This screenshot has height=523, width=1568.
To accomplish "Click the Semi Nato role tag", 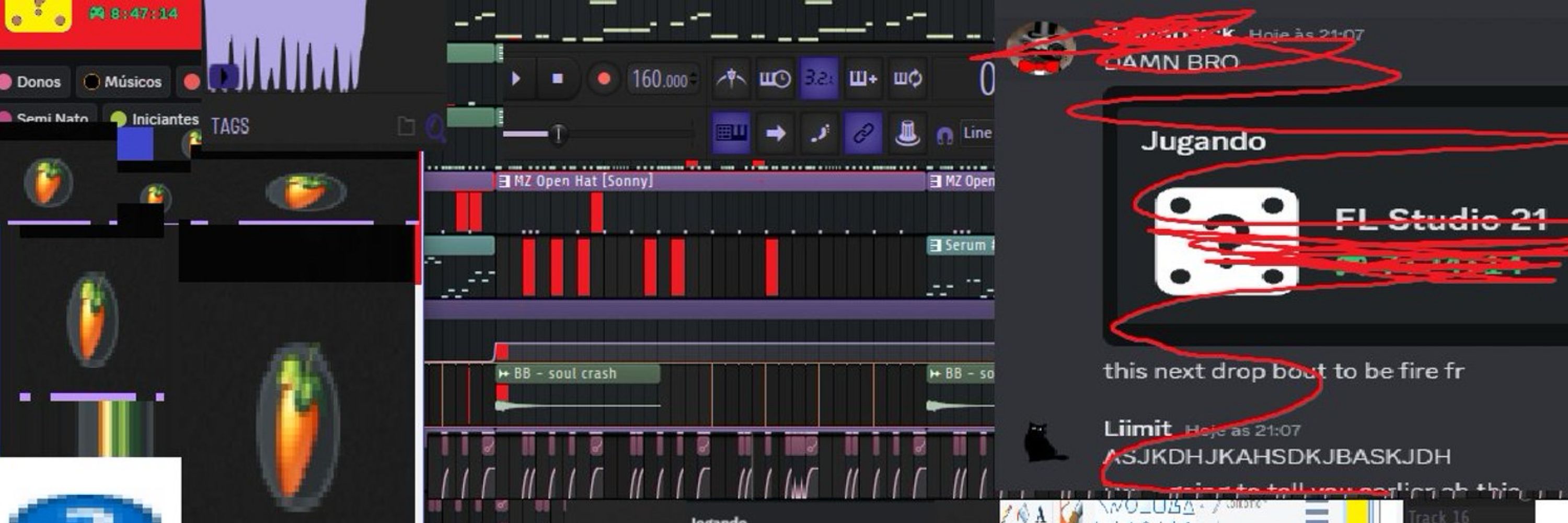I will point(48,118).
